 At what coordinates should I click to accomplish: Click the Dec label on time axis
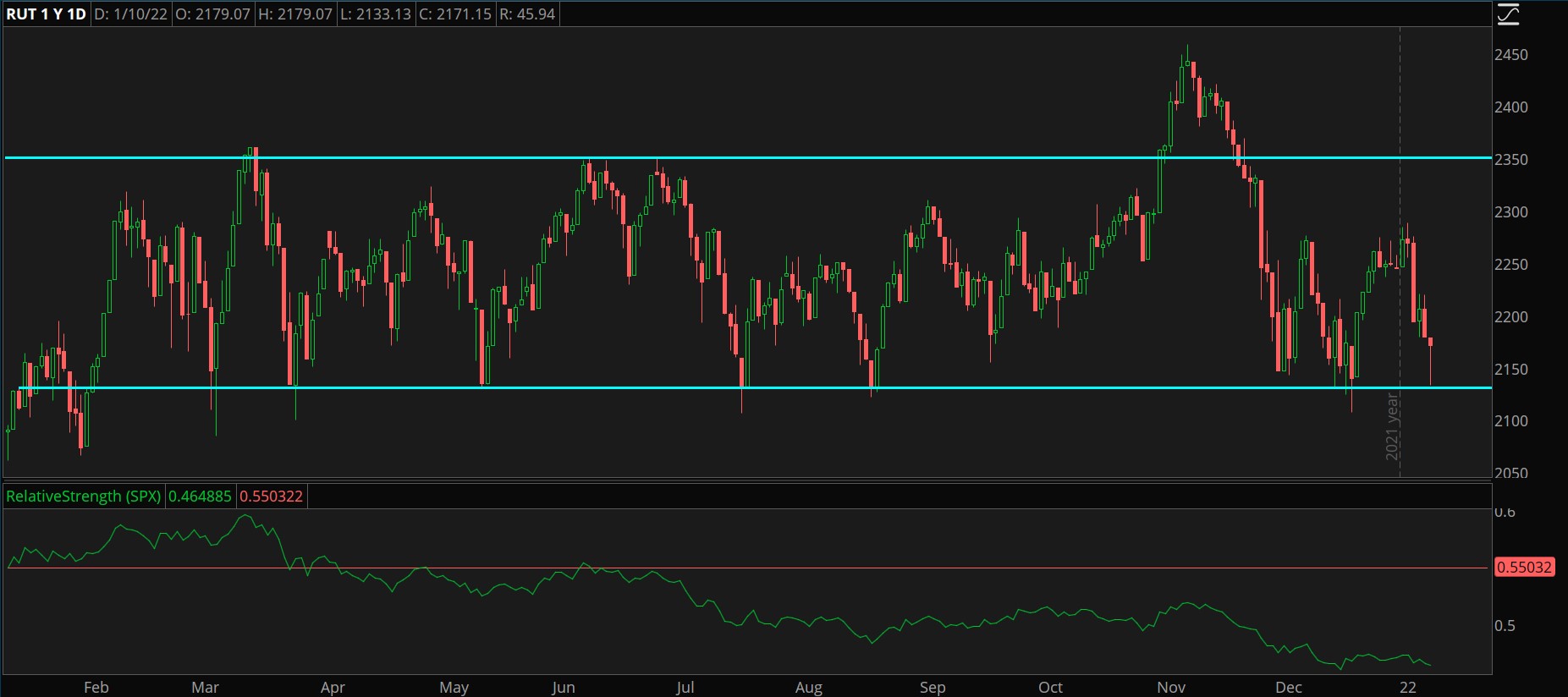point(1289,688)
